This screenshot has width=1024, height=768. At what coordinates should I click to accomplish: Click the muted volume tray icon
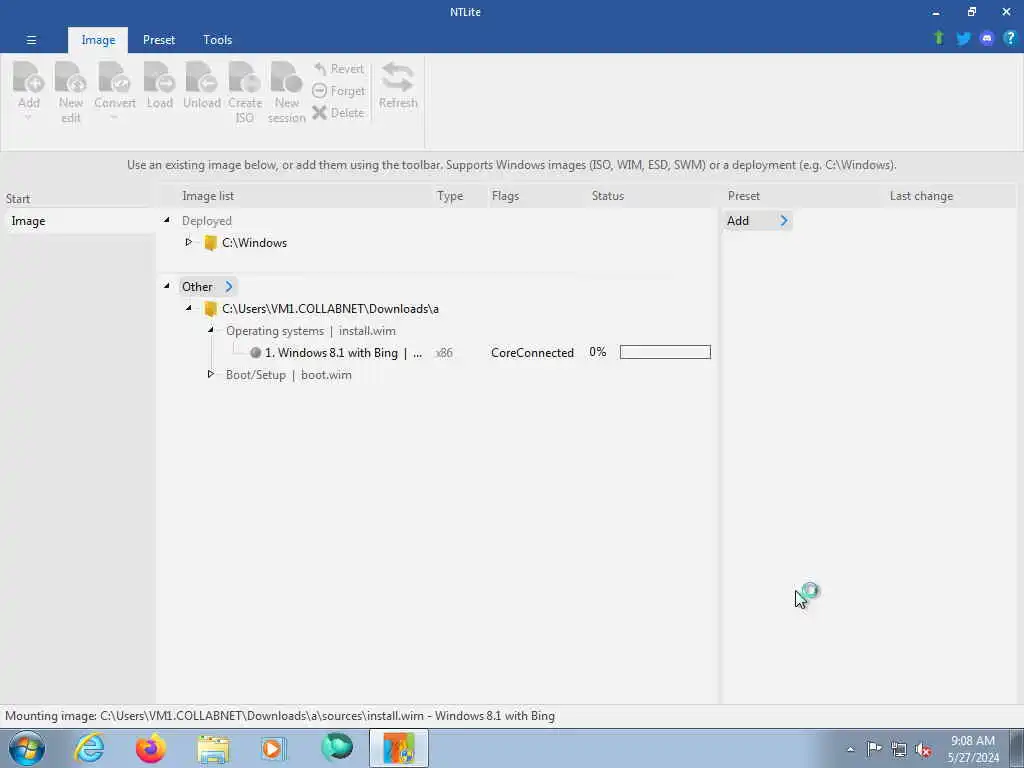[923, 749]
